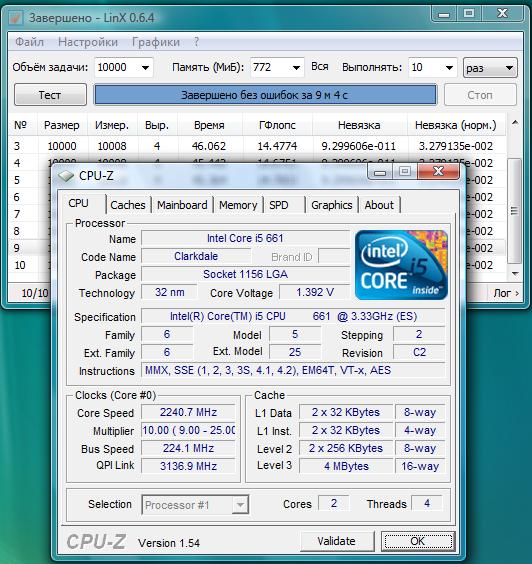This screenshot has width=532, height=564.
Task: Click the OK button in CPU-Z
Action: tap(418, 541)
